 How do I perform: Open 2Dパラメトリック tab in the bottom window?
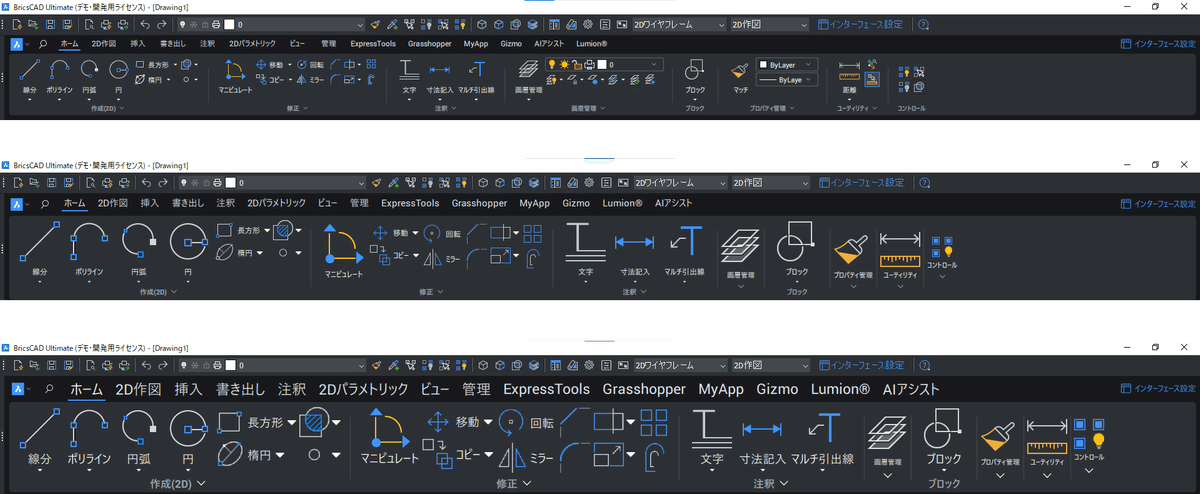point(364,389)
